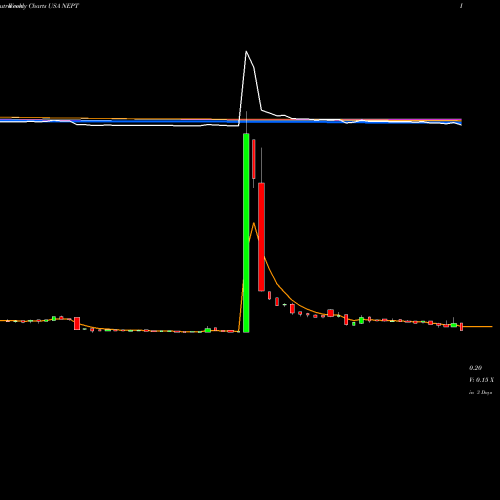
Task: Click the 'in 2 Days' label
Action: tap(481, 393)
